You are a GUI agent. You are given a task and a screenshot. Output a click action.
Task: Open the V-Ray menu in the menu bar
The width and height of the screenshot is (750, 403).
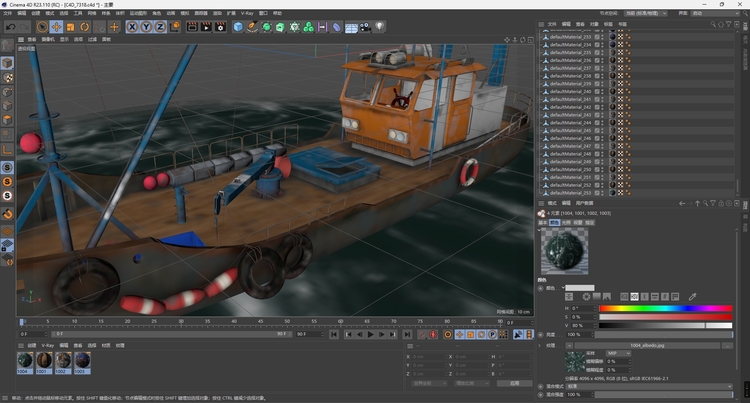point(246,14)
